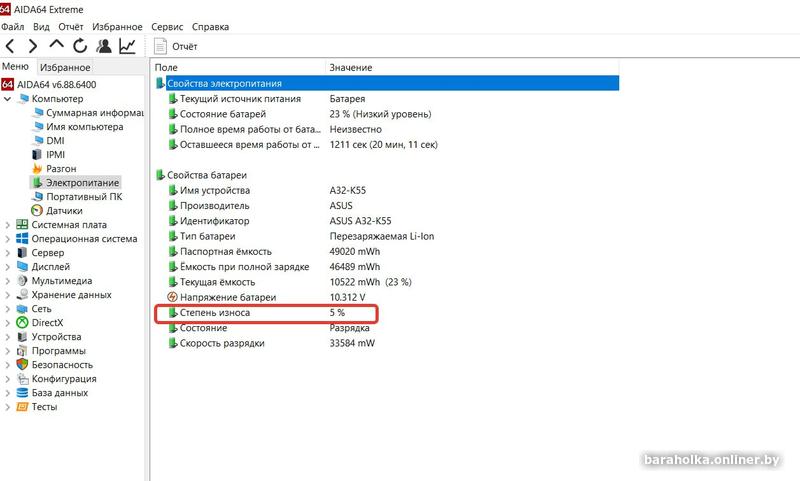Click the Имя устройства row
Screen dimensions: 800x481
(387, 190)
